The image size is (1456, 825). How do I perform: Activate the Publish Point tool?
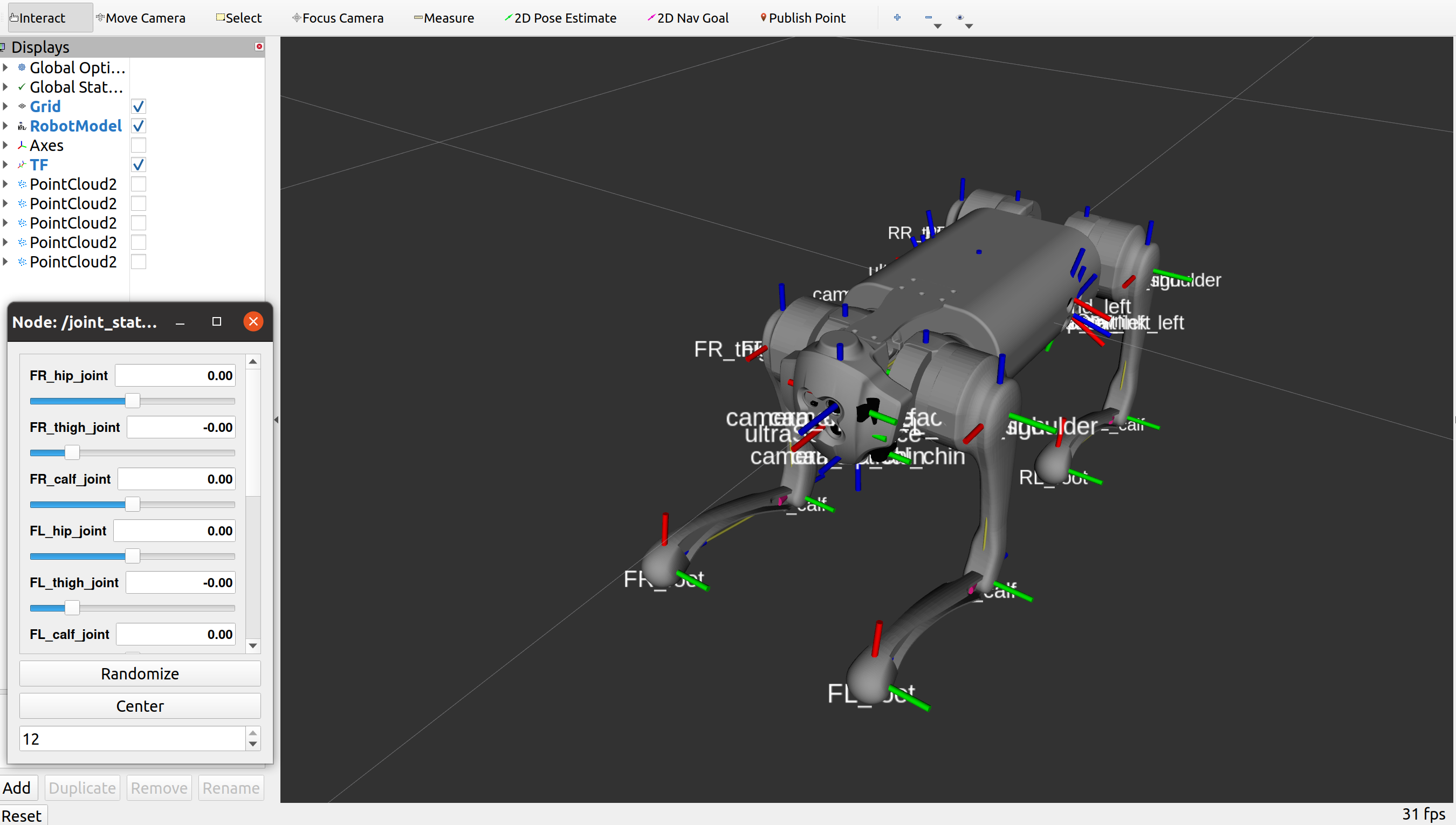802,18
